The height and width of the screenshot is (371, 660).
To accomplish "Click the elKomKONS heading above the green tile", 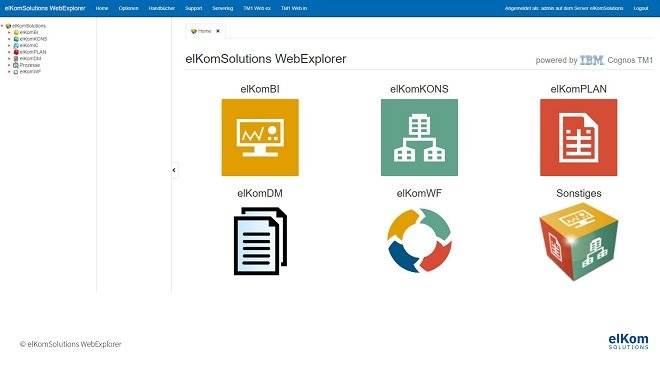I will (419, 89).
